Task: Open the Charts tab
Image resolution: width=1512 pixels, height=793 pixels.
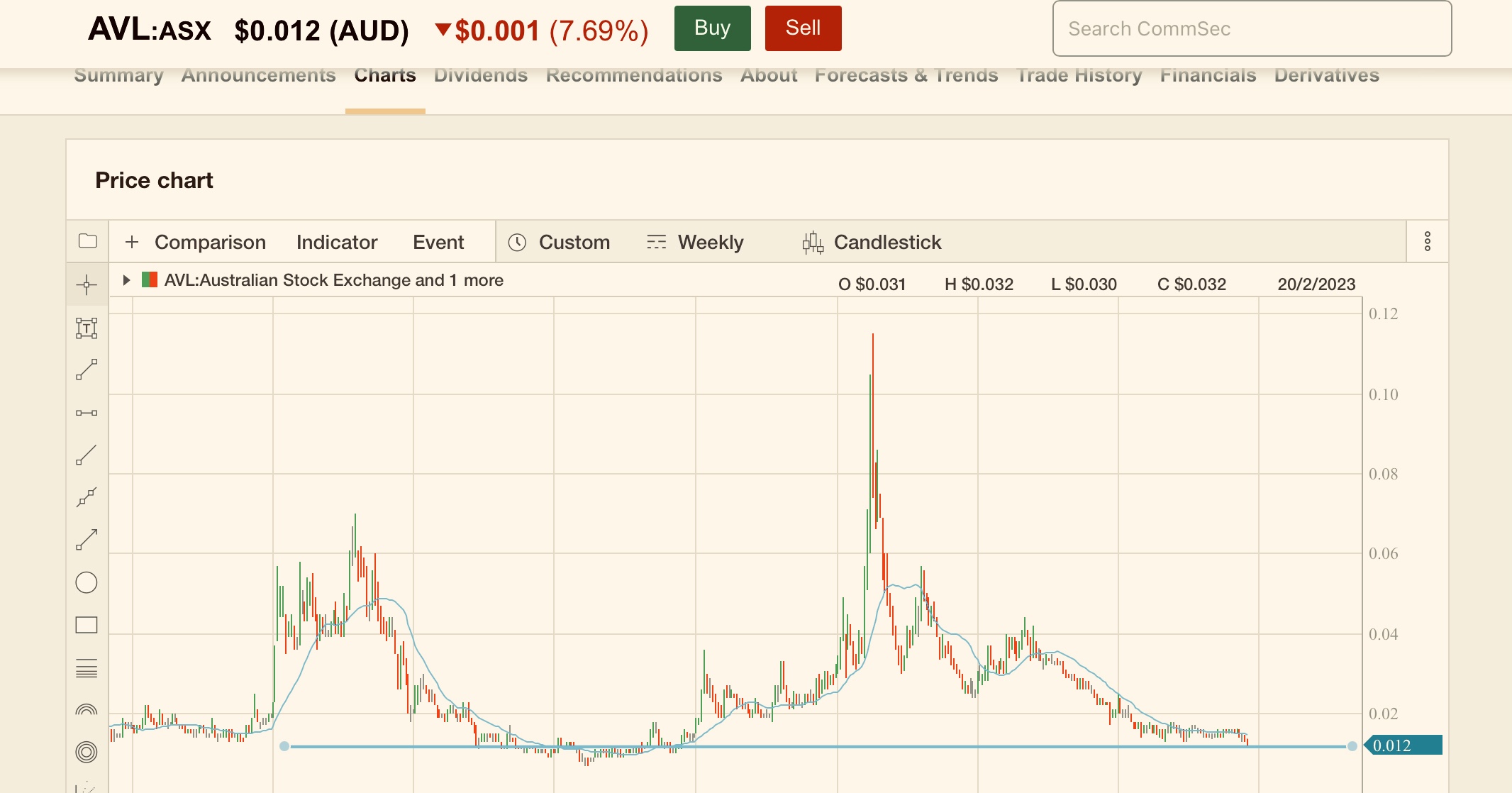Action: coord(385,75)
